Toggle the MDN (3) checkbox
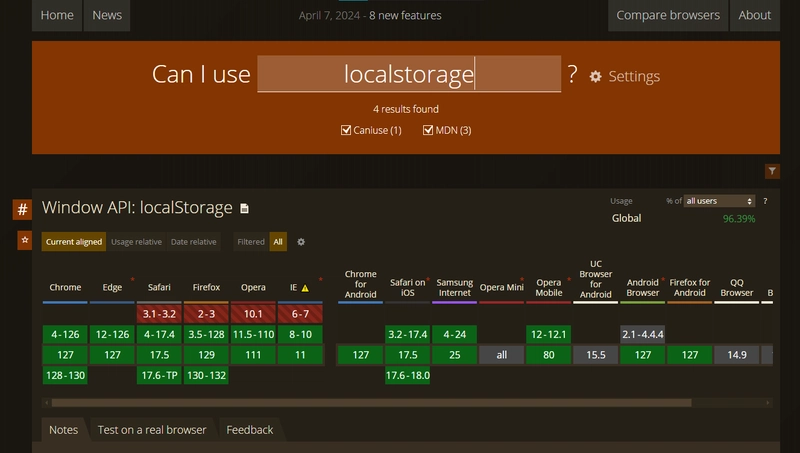Image resolution: width=800 pixels, height=453 pixels. pos(428,130)
